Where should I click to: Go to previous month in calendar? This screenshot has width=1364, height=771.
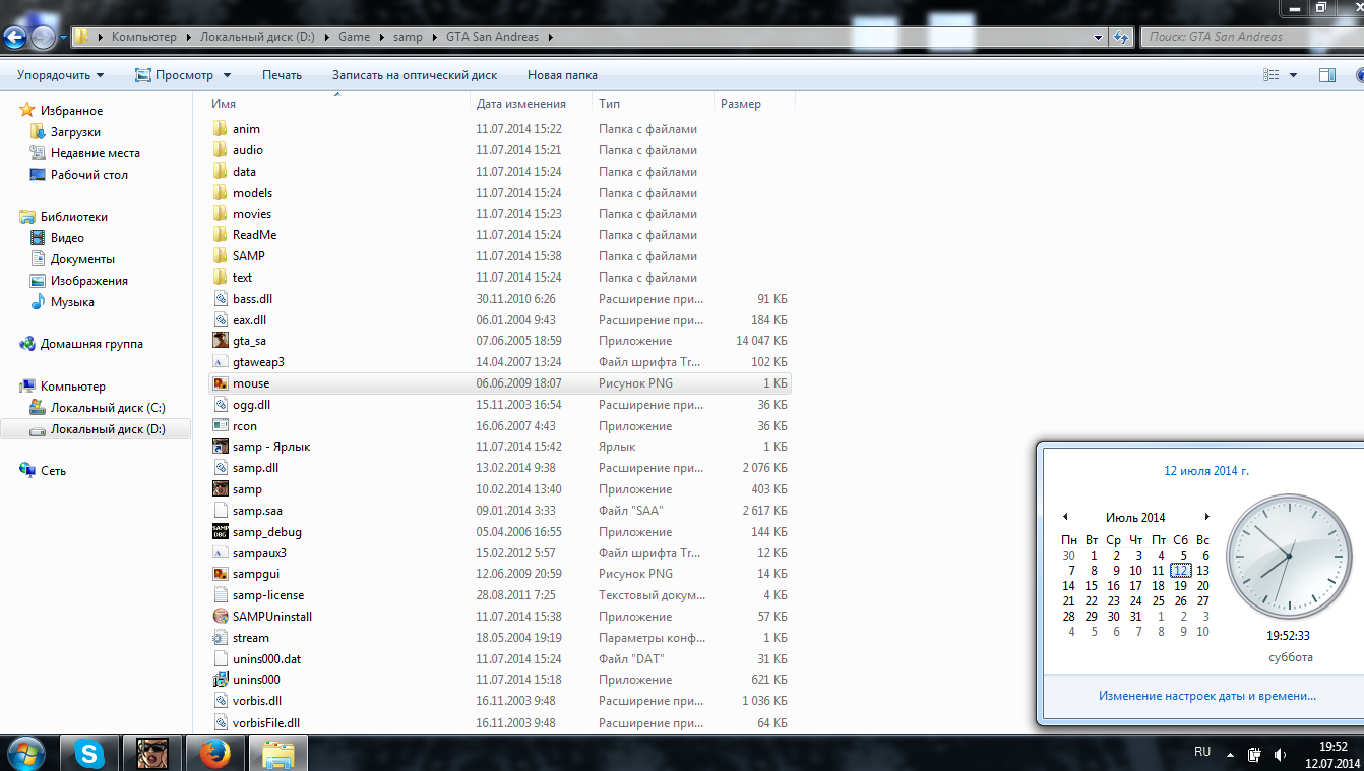(1065, 517)
